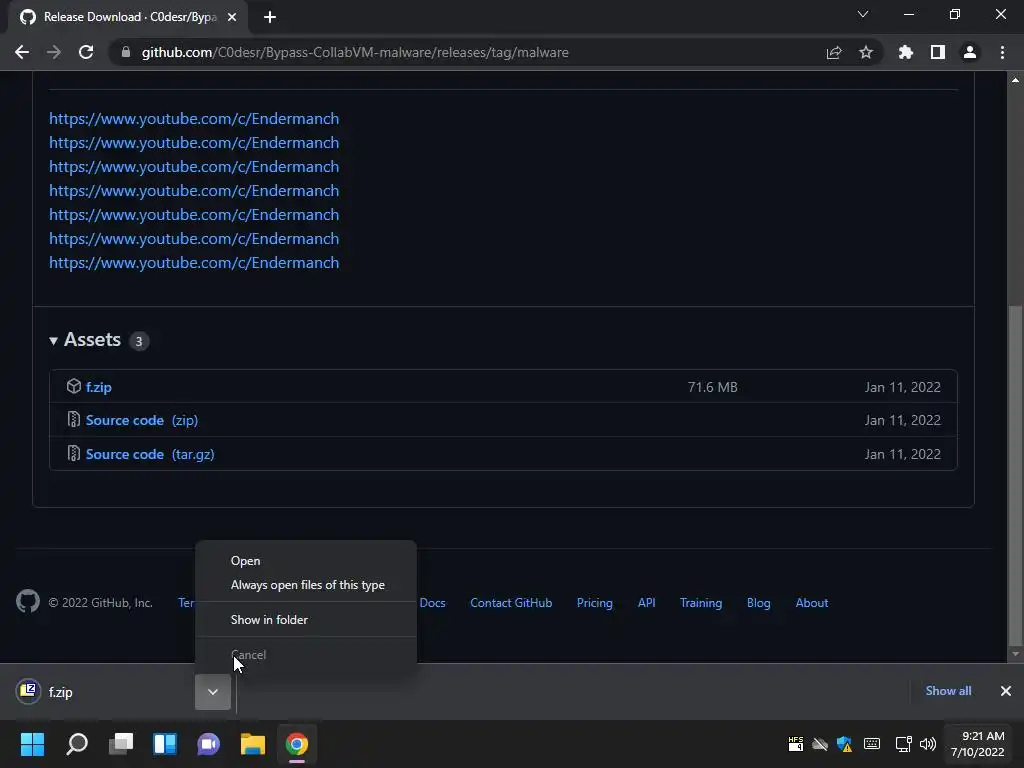The height and width of the screenshot is (768, 1024).
Task: Click the 71.6 MB file size text
Action: 712,387
